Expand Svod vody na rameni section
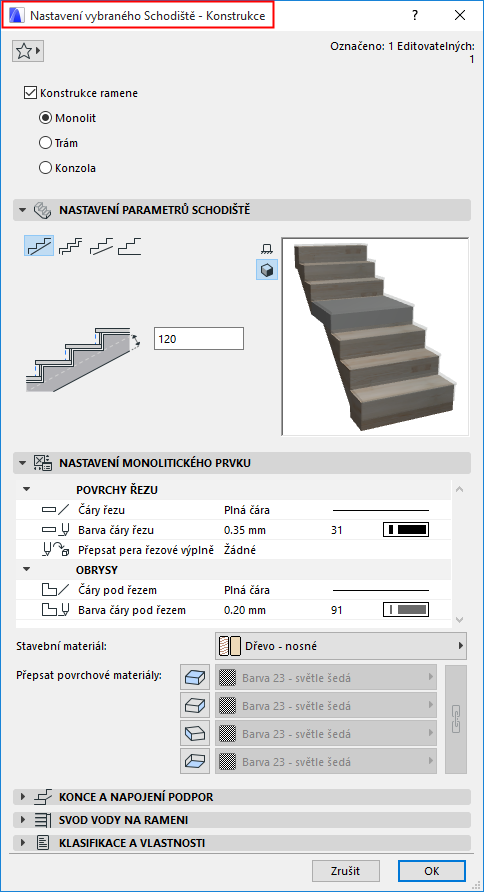The height and width of the screenshot is (892, 484). (242, 820)
